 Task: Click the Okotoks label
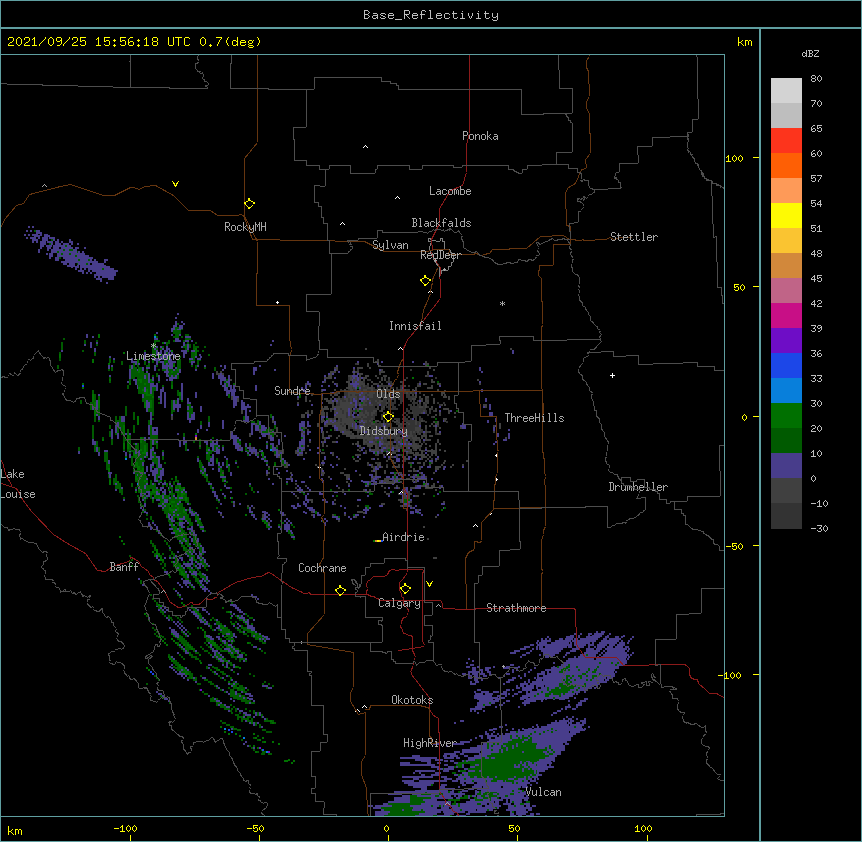(x=412, y=700)
